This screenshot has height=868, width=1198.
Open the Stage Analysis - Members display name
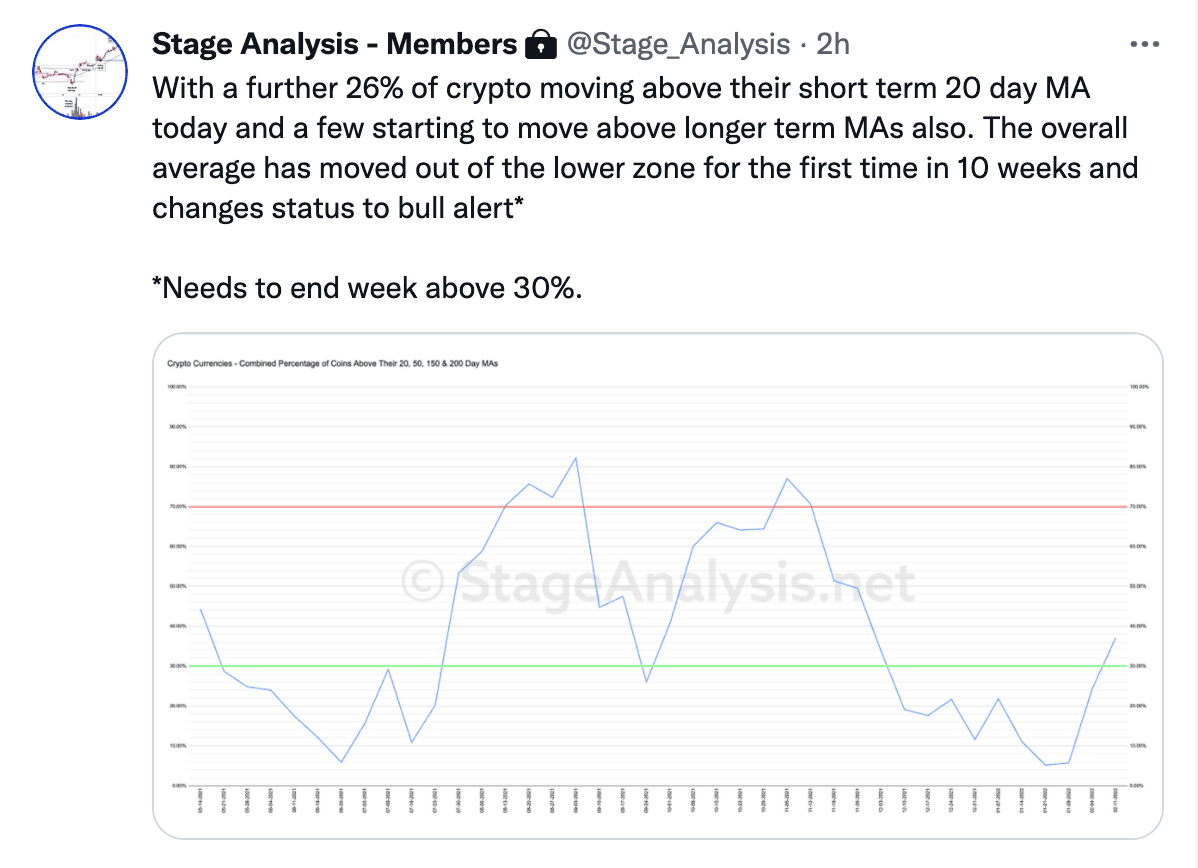click(x=335, y=44)
